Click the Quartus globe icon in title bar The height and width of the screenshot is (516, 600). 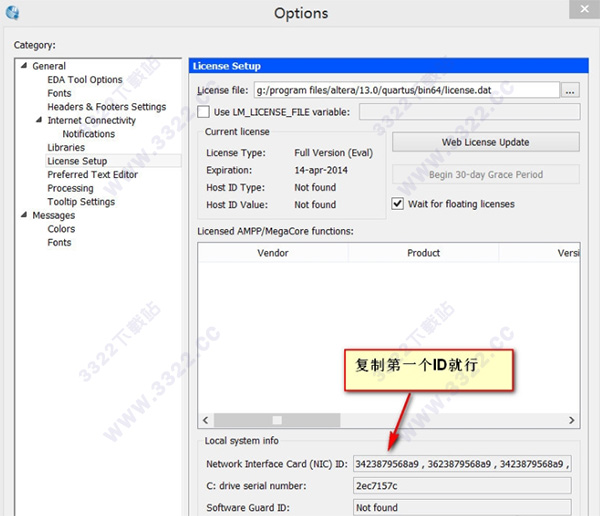[x=12, y=12]
